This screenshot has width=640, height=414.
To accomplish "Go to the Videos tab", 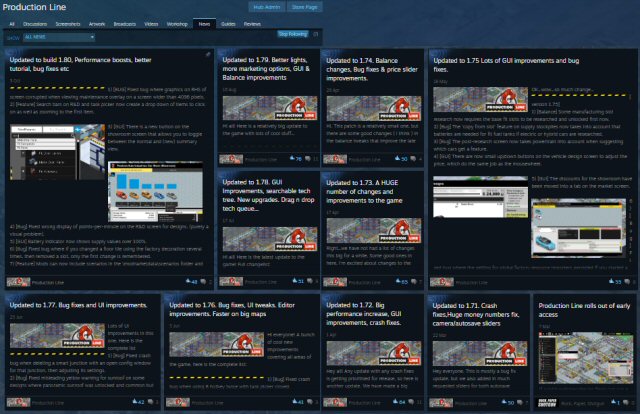I will pos(151,24).
